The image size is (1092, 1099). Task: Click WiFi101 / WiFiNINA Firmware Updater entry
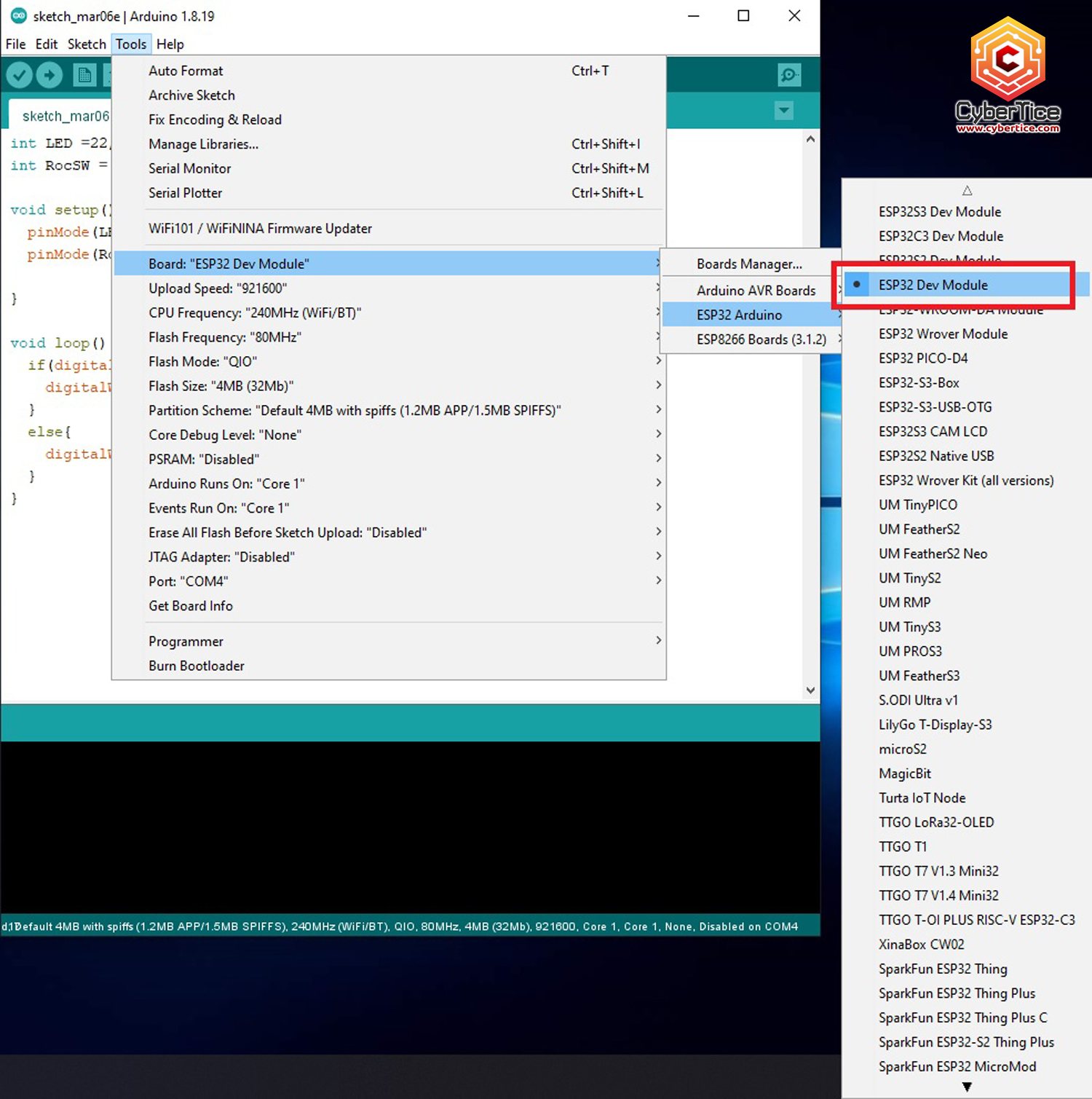coord(260,228)
